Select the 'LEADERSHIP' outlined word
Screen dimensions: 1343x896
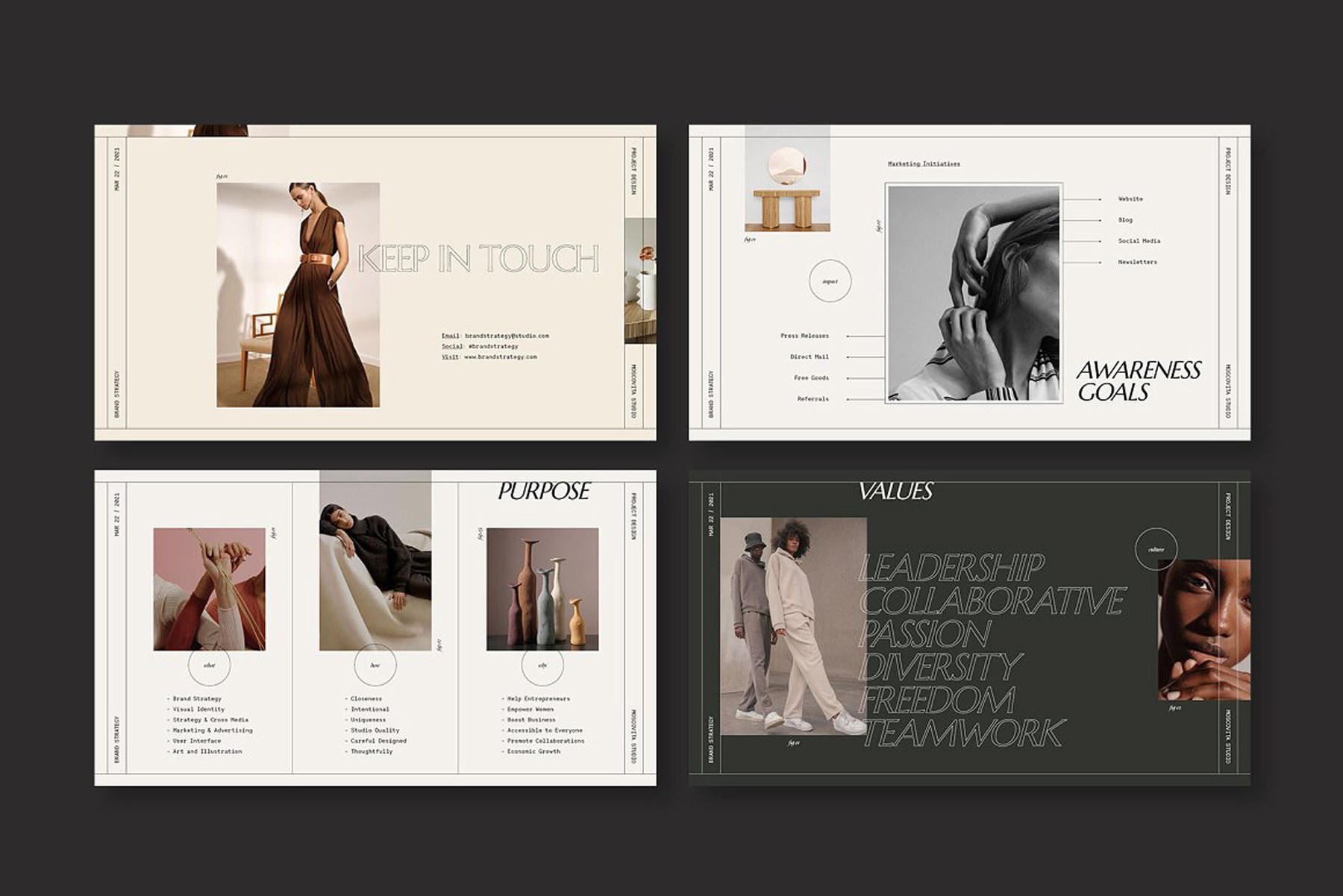[x=951, y=568]
